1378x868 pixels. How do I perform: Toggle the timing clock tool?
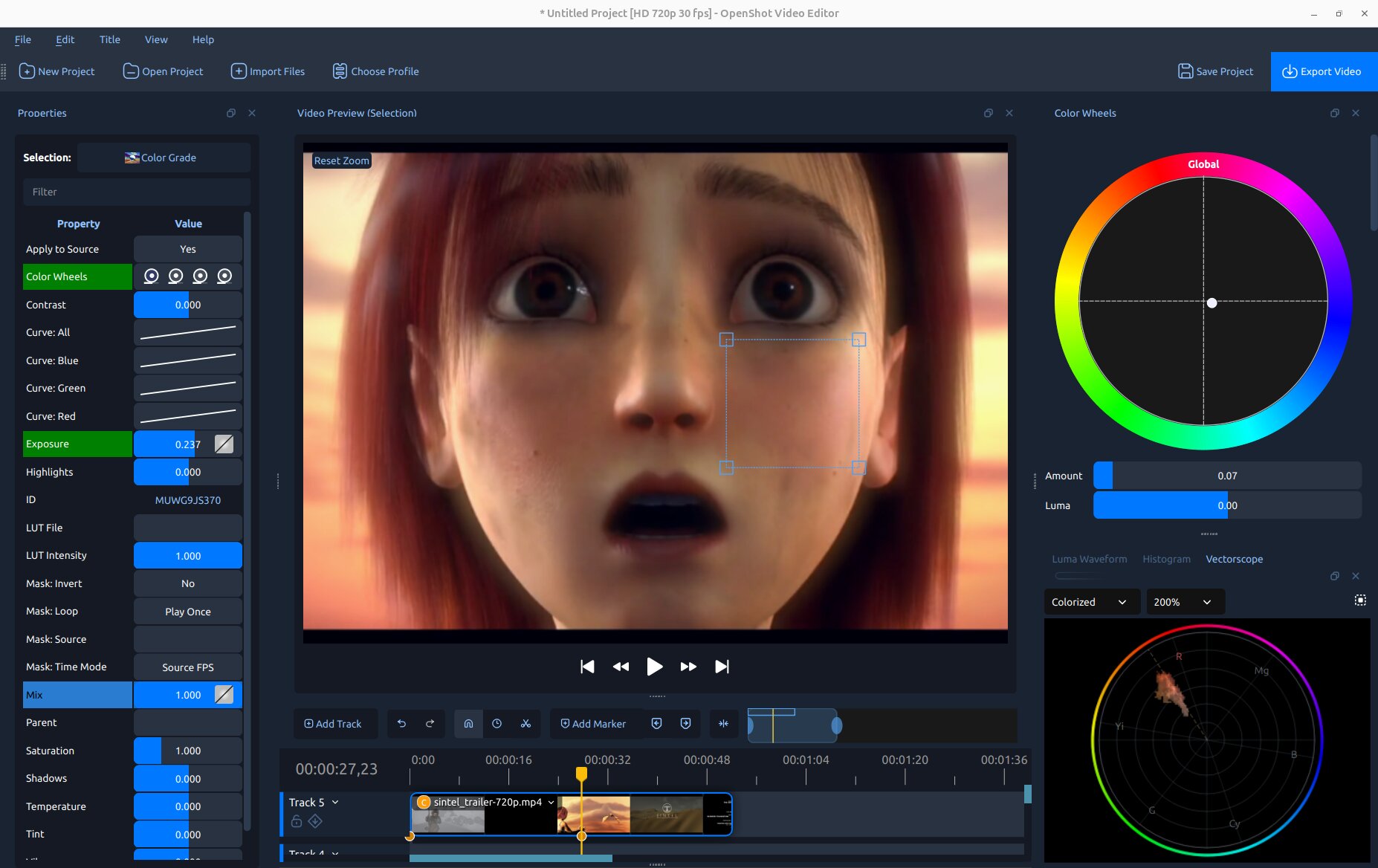pos(497,724)
